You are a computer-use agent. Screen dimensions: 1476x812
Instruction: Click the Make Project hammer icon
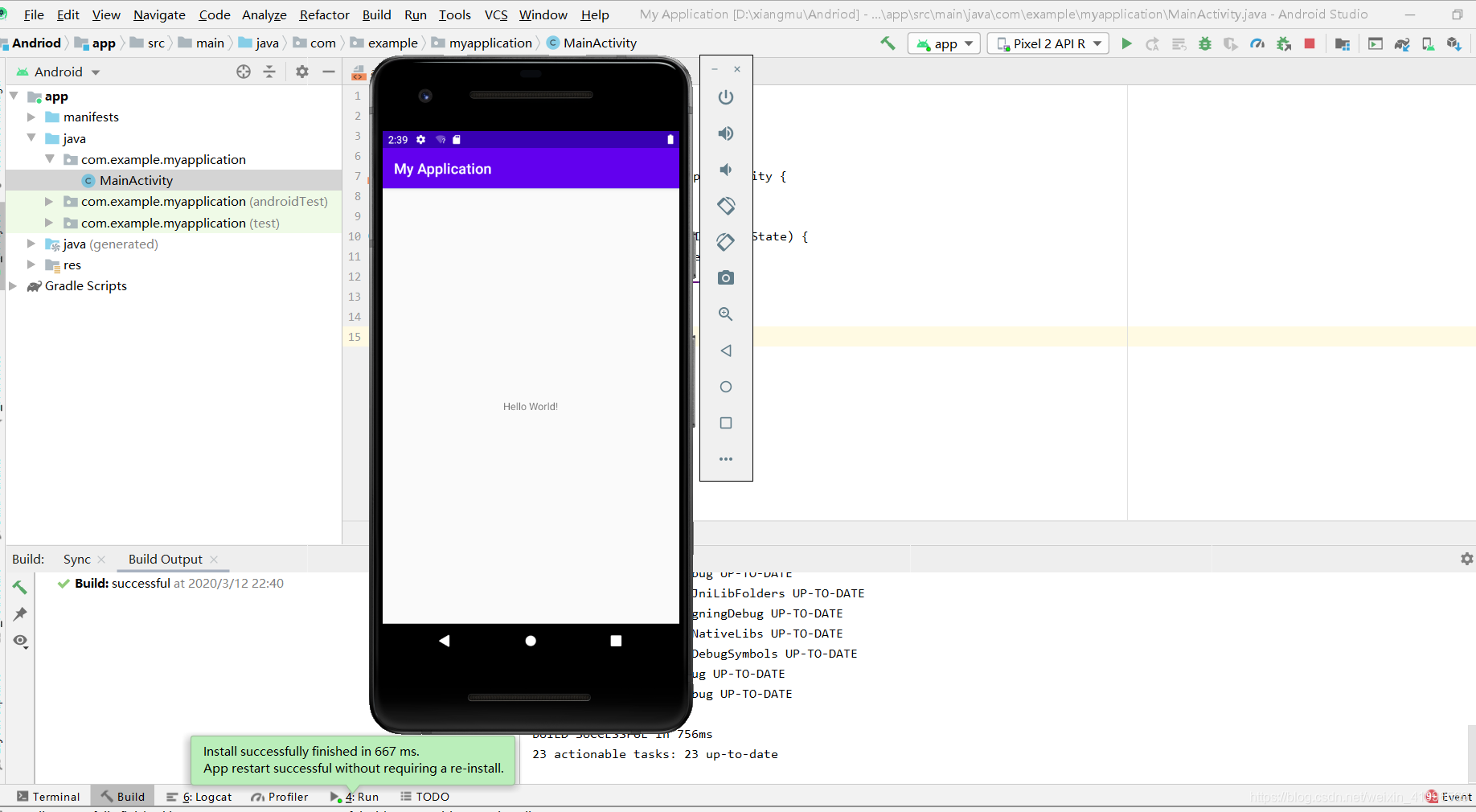tap(888, 43)
